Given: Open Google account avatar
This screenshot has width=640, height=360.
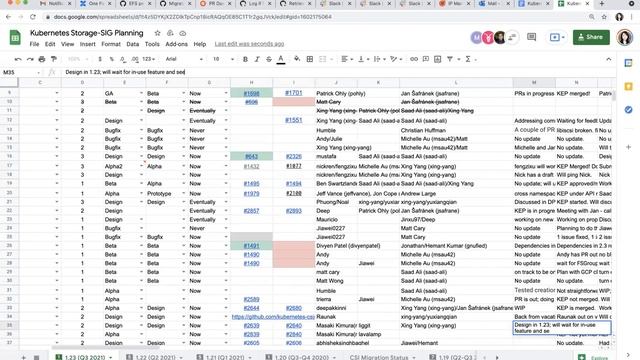Looking at the screenshot, I should (x=624, y=37).
